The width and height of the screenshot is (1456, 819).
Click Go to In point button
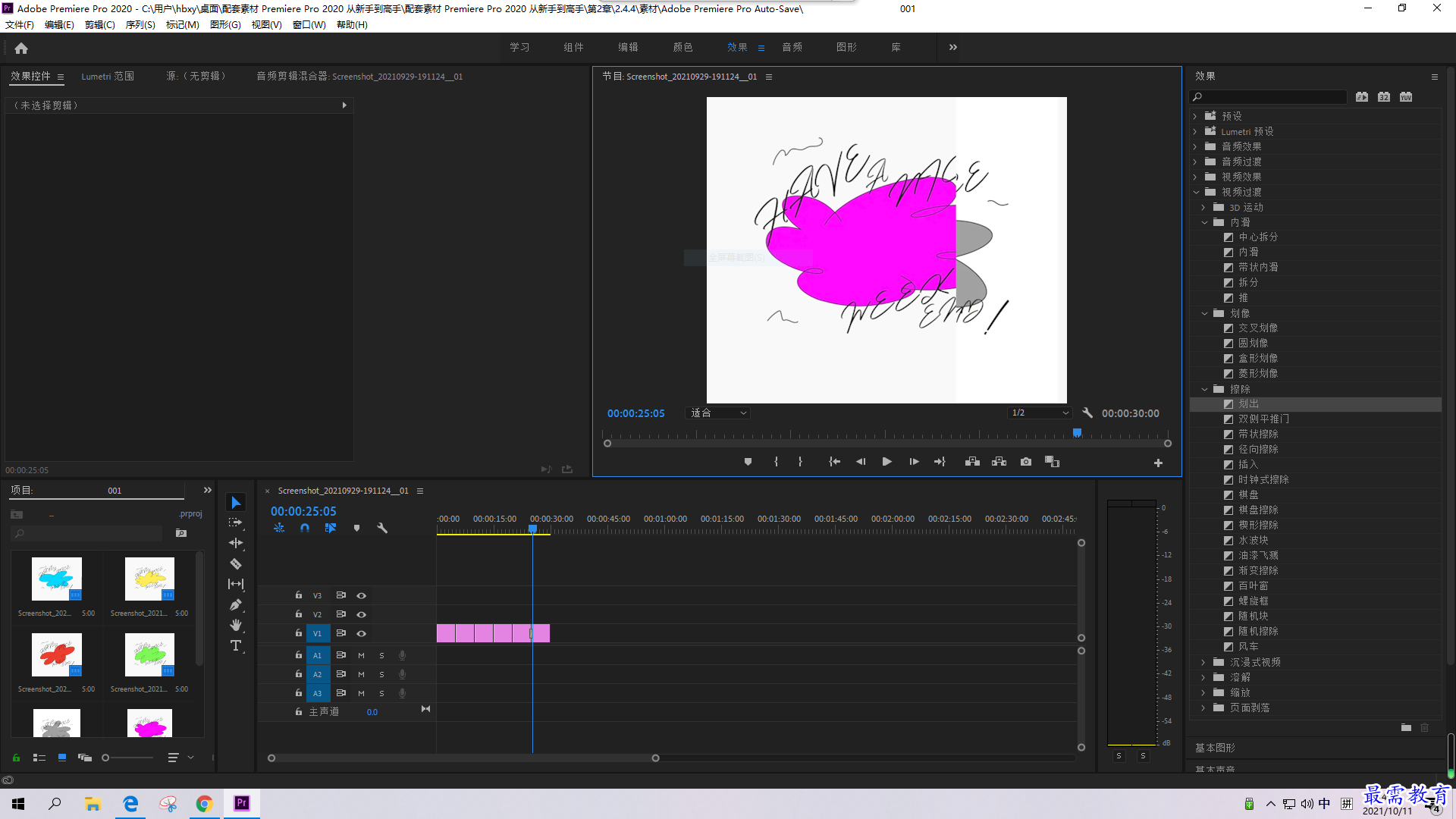(x=834, y=462)
